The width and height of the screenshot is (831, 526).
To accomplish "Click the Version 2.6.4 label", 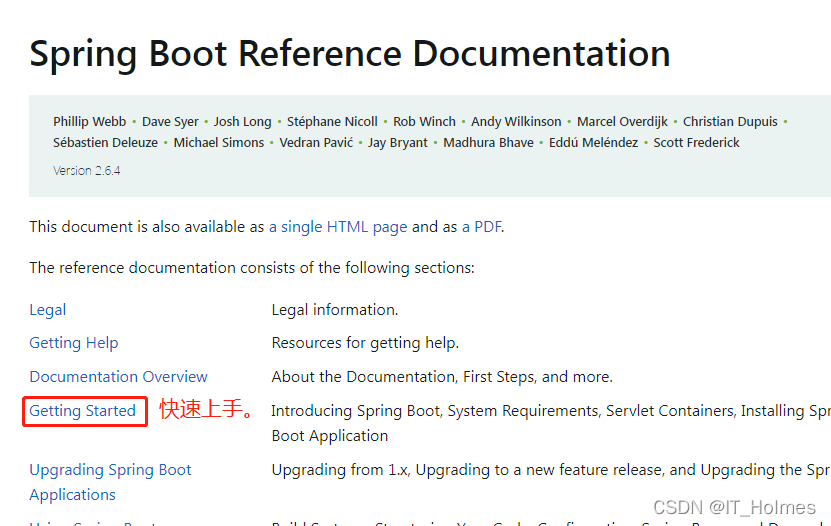I will 86,171.
